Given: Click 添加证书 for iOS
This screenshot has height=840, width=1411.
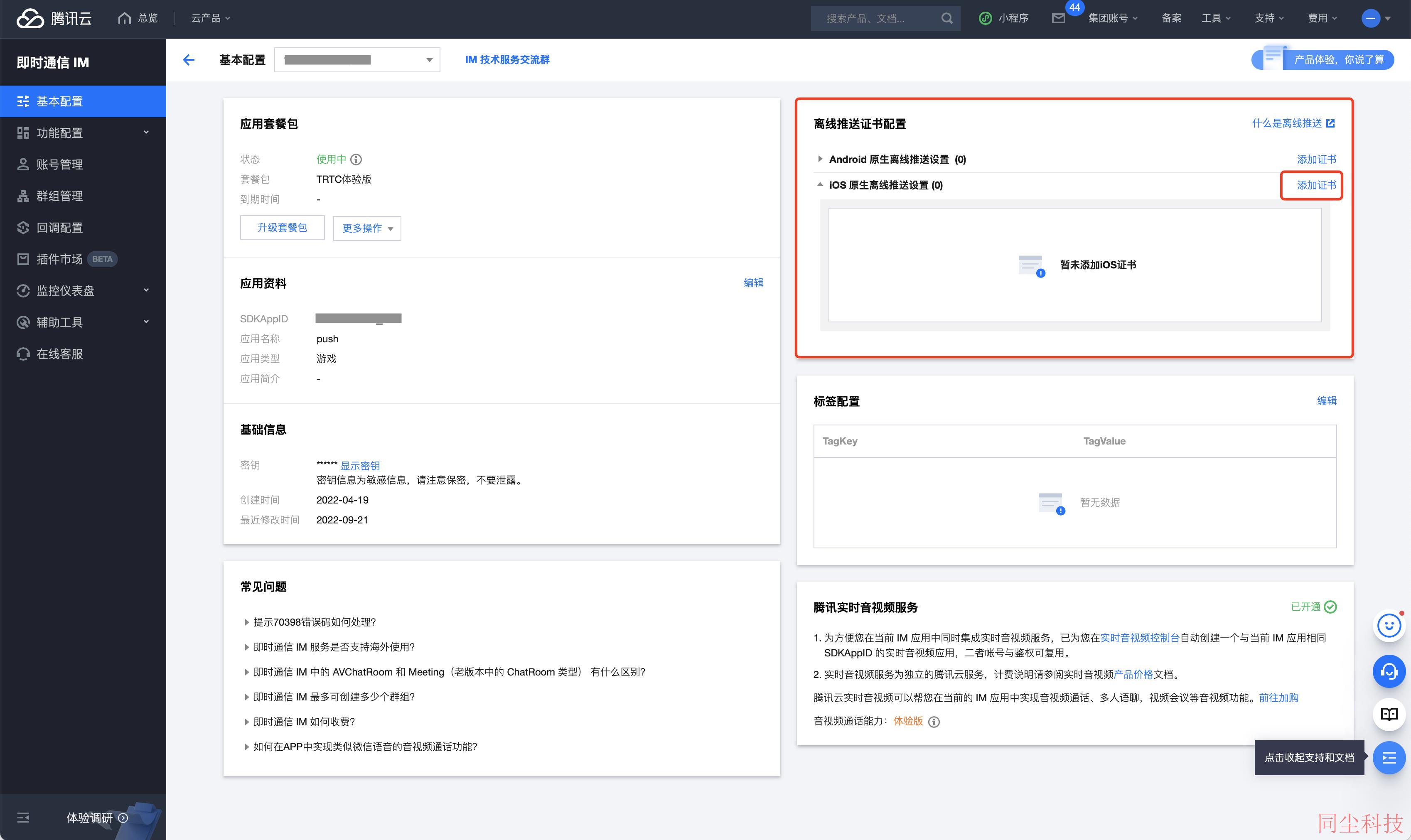Looking at the screenshot, I should pyautogui.click(x=1317, y=185).
